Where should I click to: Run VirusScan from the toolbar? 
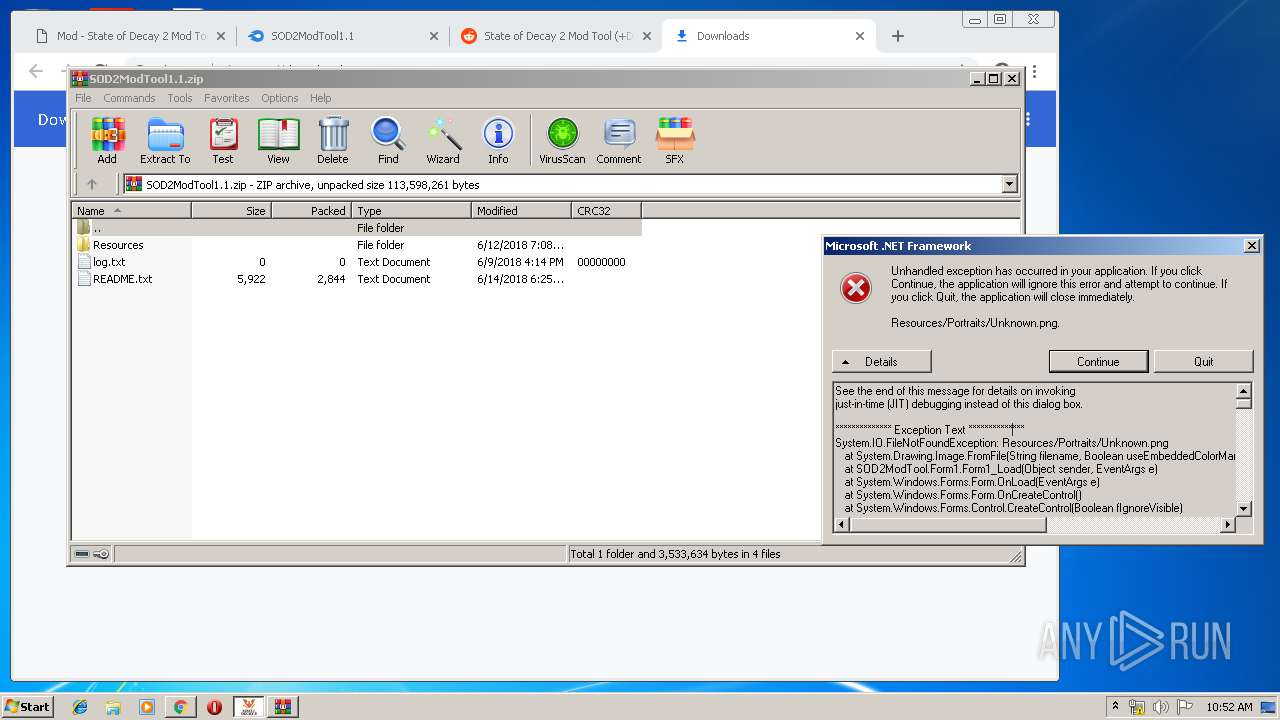click(x=562, y=140)
